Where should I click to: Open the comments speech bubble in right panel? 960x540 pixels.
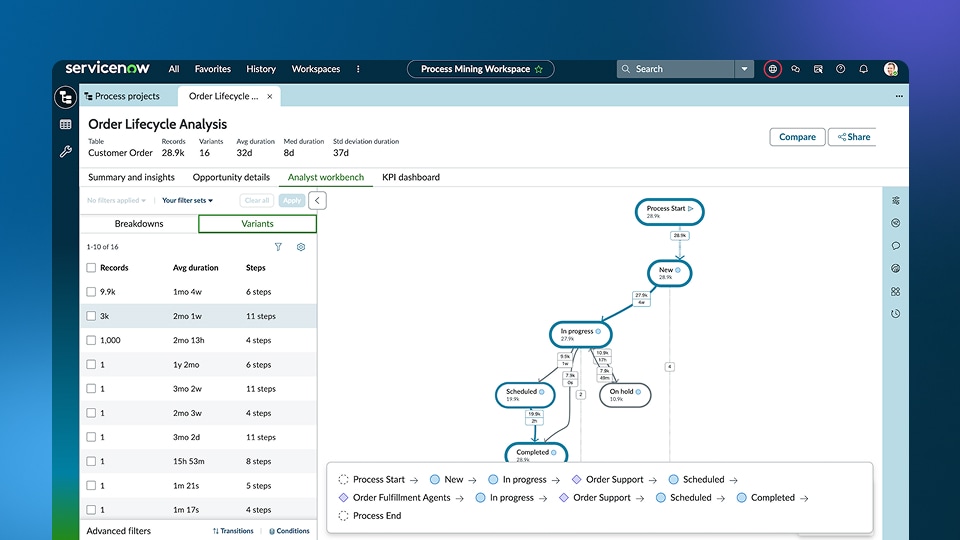896,246
